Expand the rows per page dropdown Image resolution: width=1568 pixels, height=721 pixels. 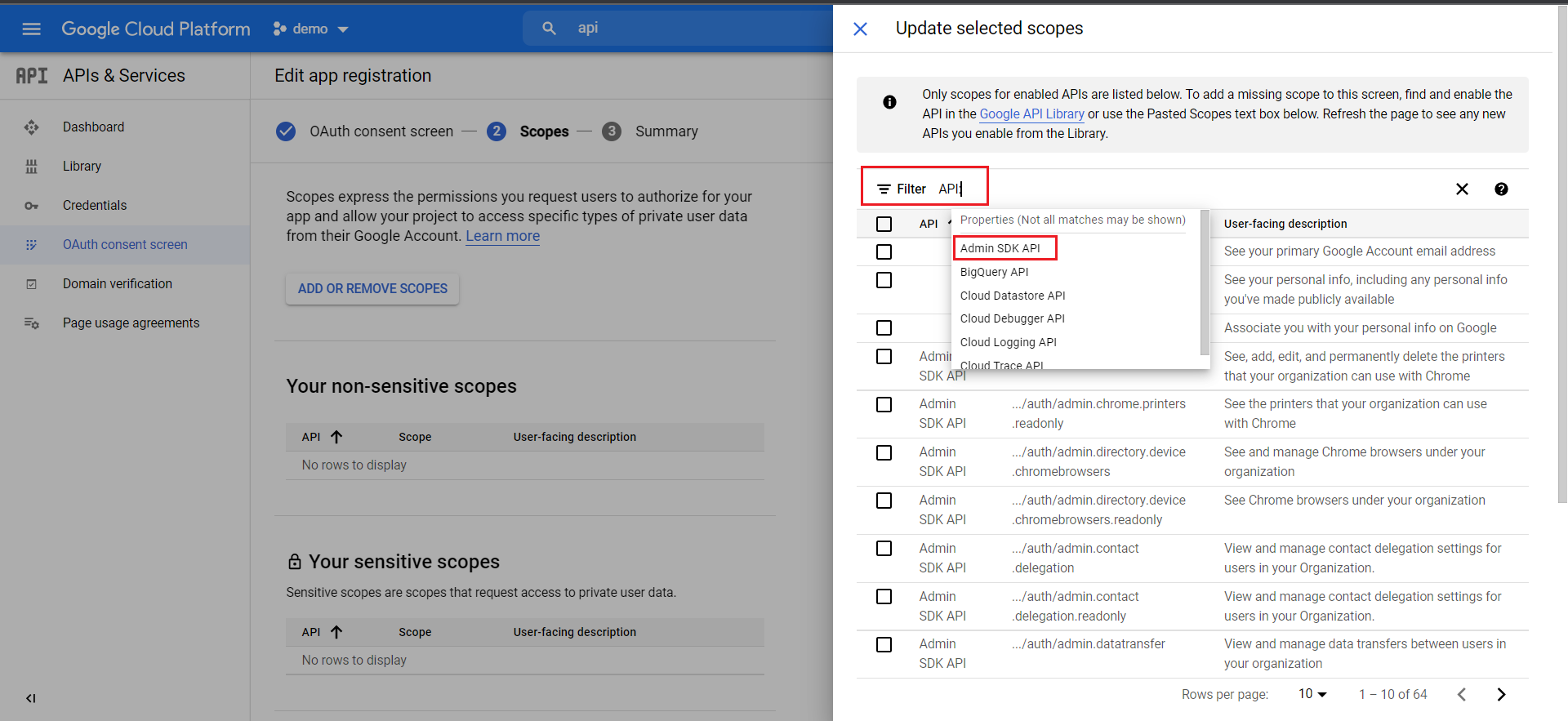pos(1312,694)
